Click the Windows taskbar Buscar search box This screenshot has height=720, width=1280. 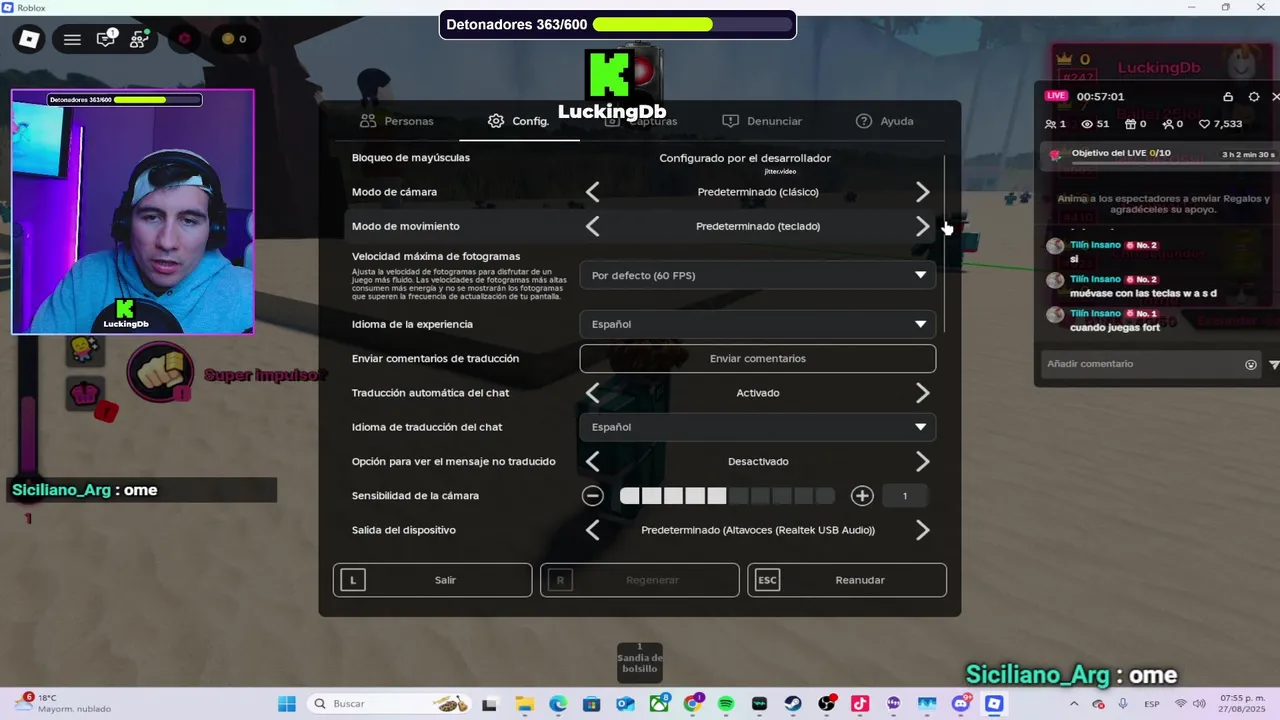(391, 704)
